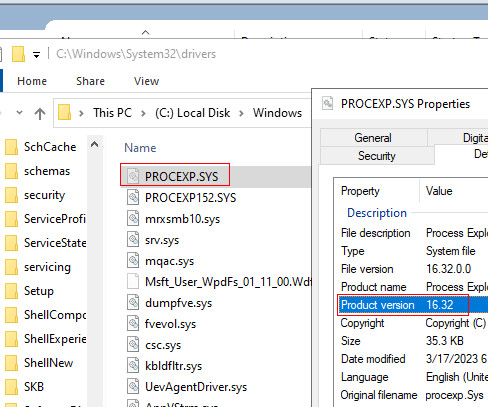Viewport: 488px width, 407px height.
Task: Select the Msft_User_WpdFs file icon
Action: click(133, 281)
